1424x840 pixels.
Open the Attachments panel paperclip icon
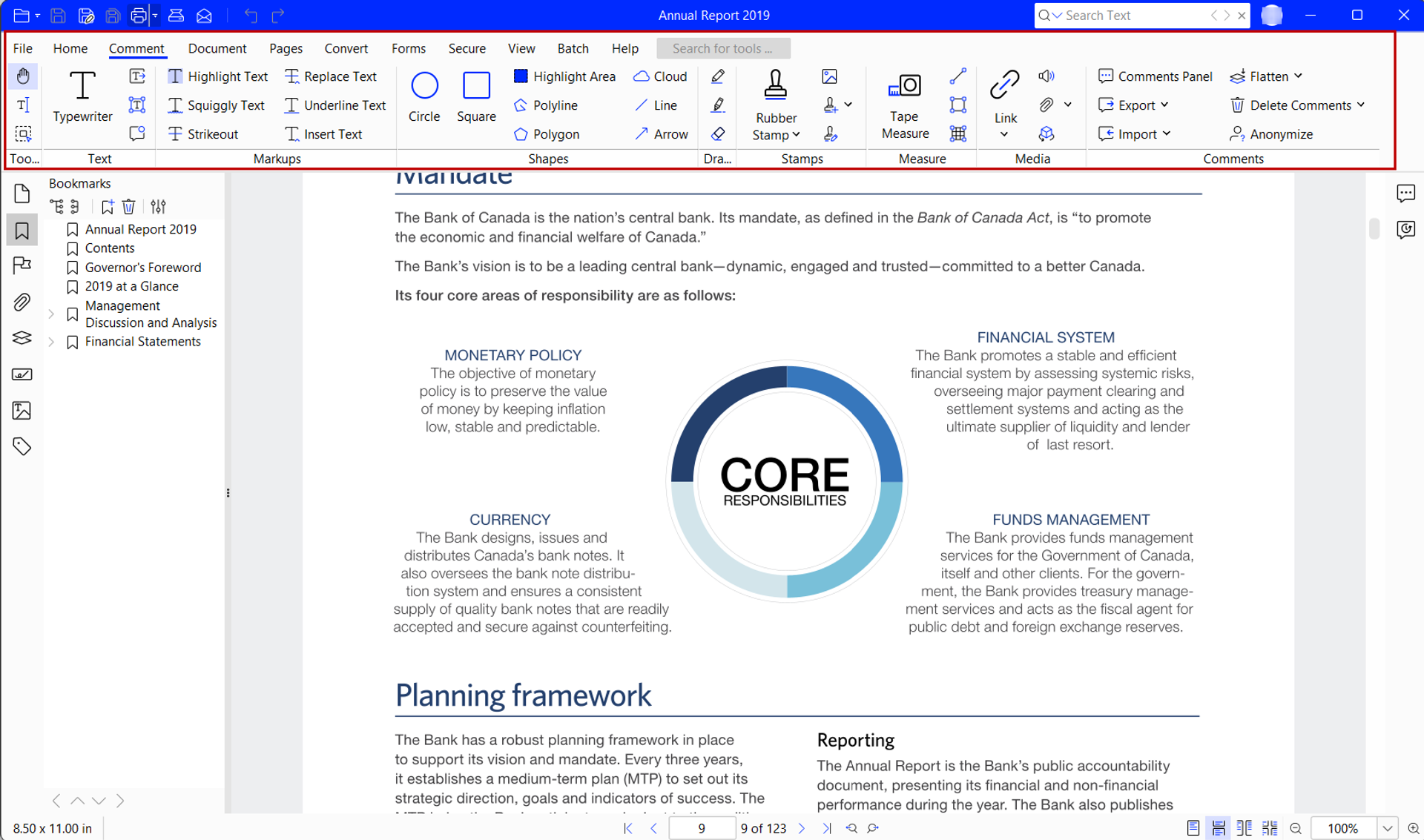(x=22, y=302)
